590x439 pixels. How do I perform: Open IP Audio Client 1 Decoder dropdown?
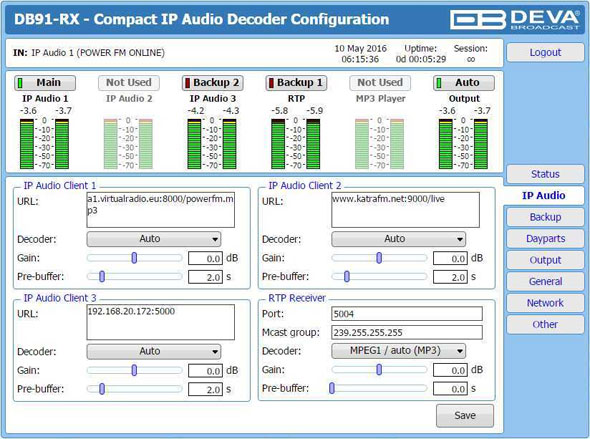[154, 239]
